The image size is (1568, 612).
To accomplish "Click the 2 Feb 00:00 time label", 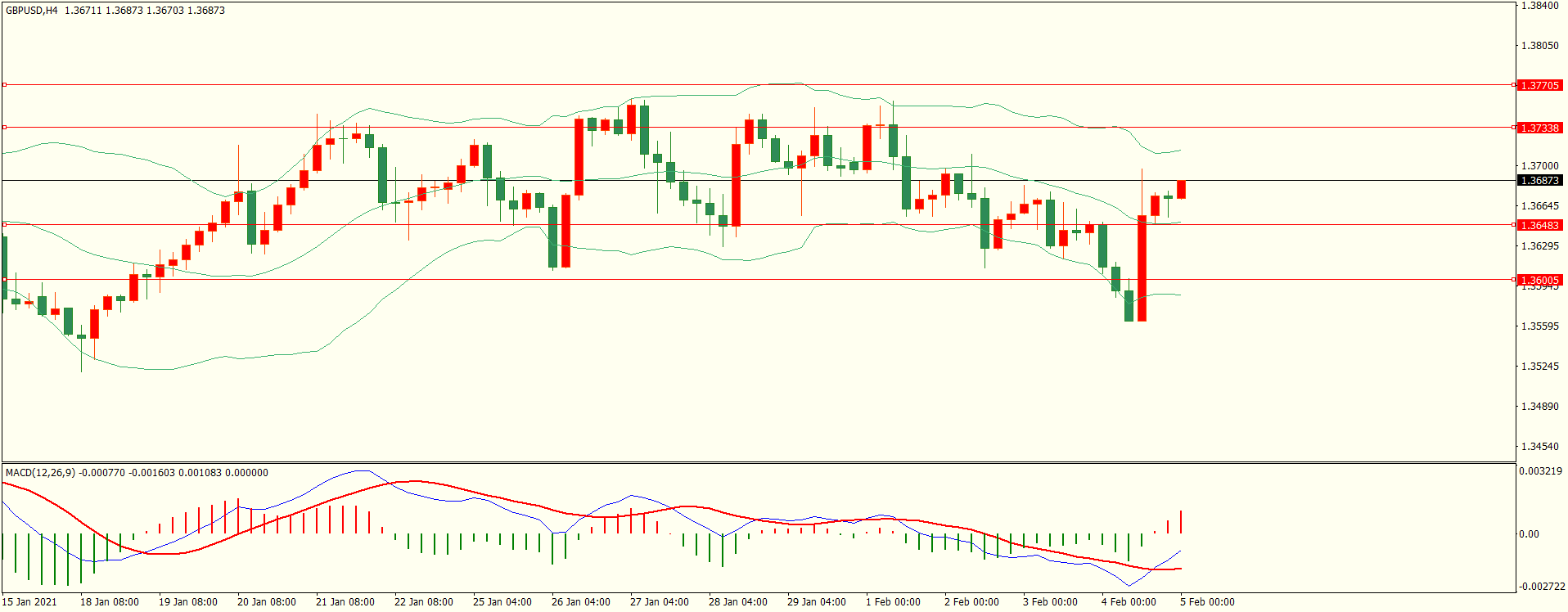I will click(971, 602).
